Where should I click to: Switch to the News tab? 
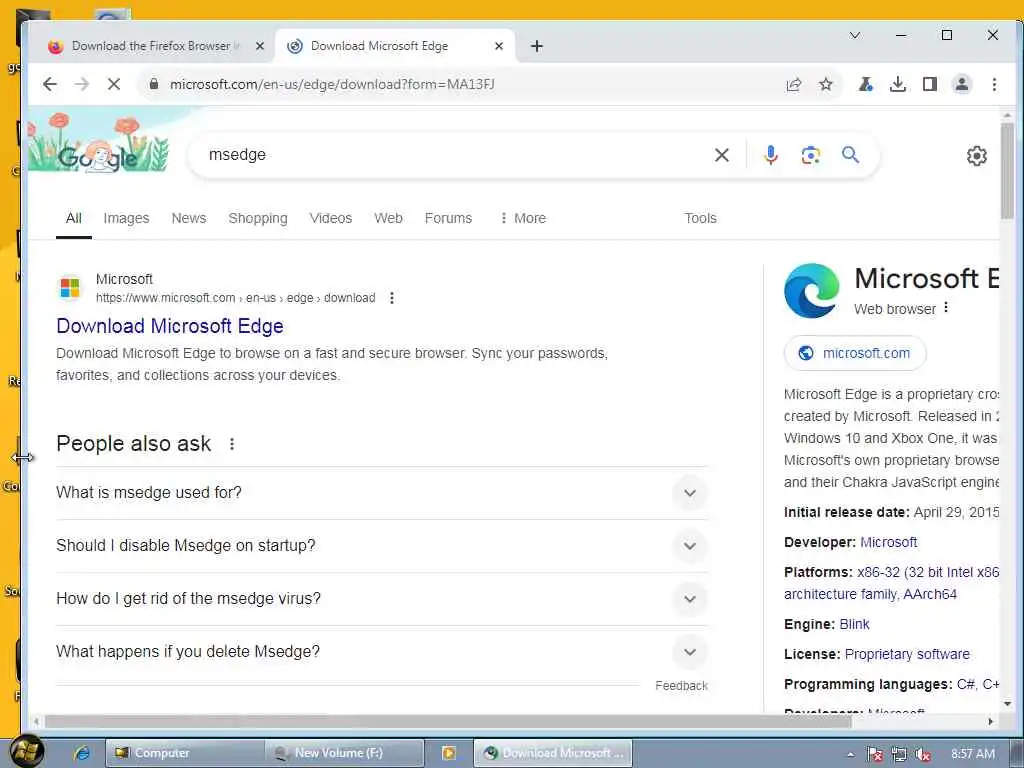click(189, 218)
